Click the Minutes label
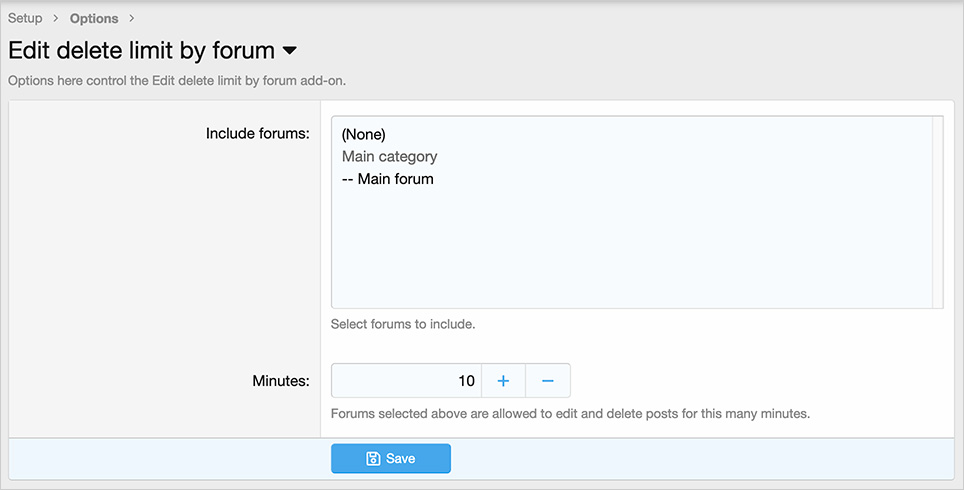 (x=281, y=381)
